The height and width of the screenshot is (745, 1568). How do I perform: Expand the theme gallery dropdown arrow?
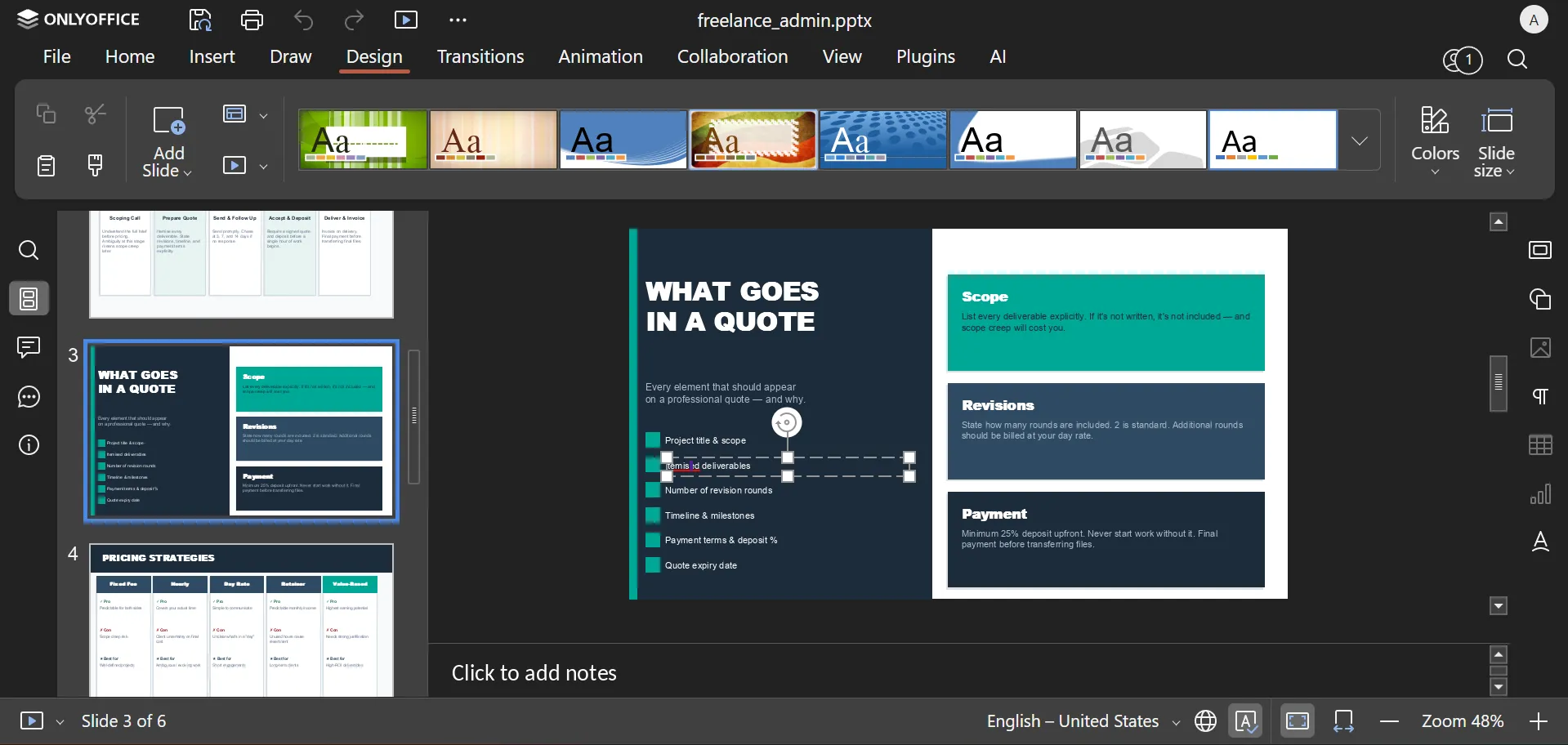[1359, 141]
